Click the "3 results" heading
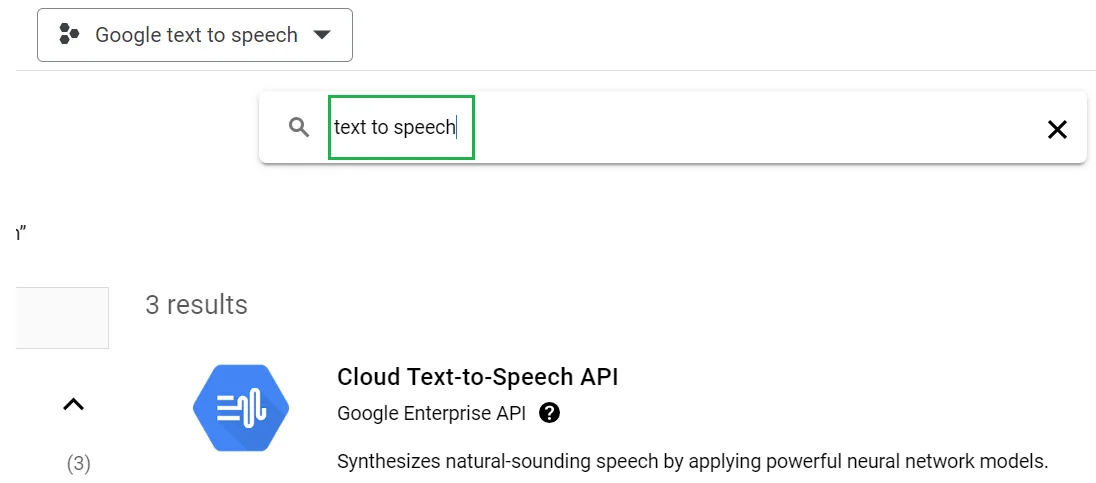The height and width of the screenshot is (483, 1096). tap(196, 305)
